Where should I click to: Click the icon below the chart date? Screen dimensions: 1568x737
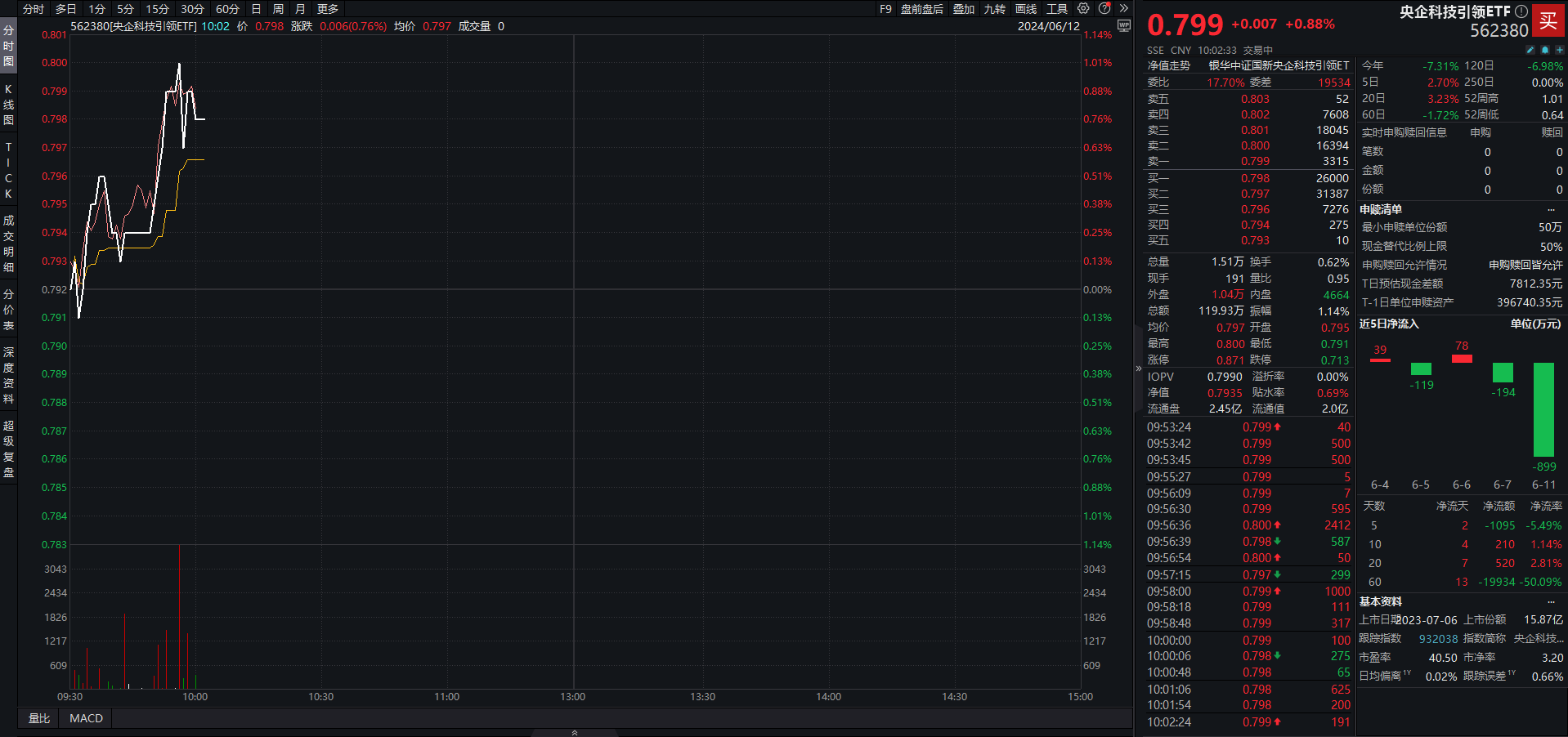click(1124, 26)
